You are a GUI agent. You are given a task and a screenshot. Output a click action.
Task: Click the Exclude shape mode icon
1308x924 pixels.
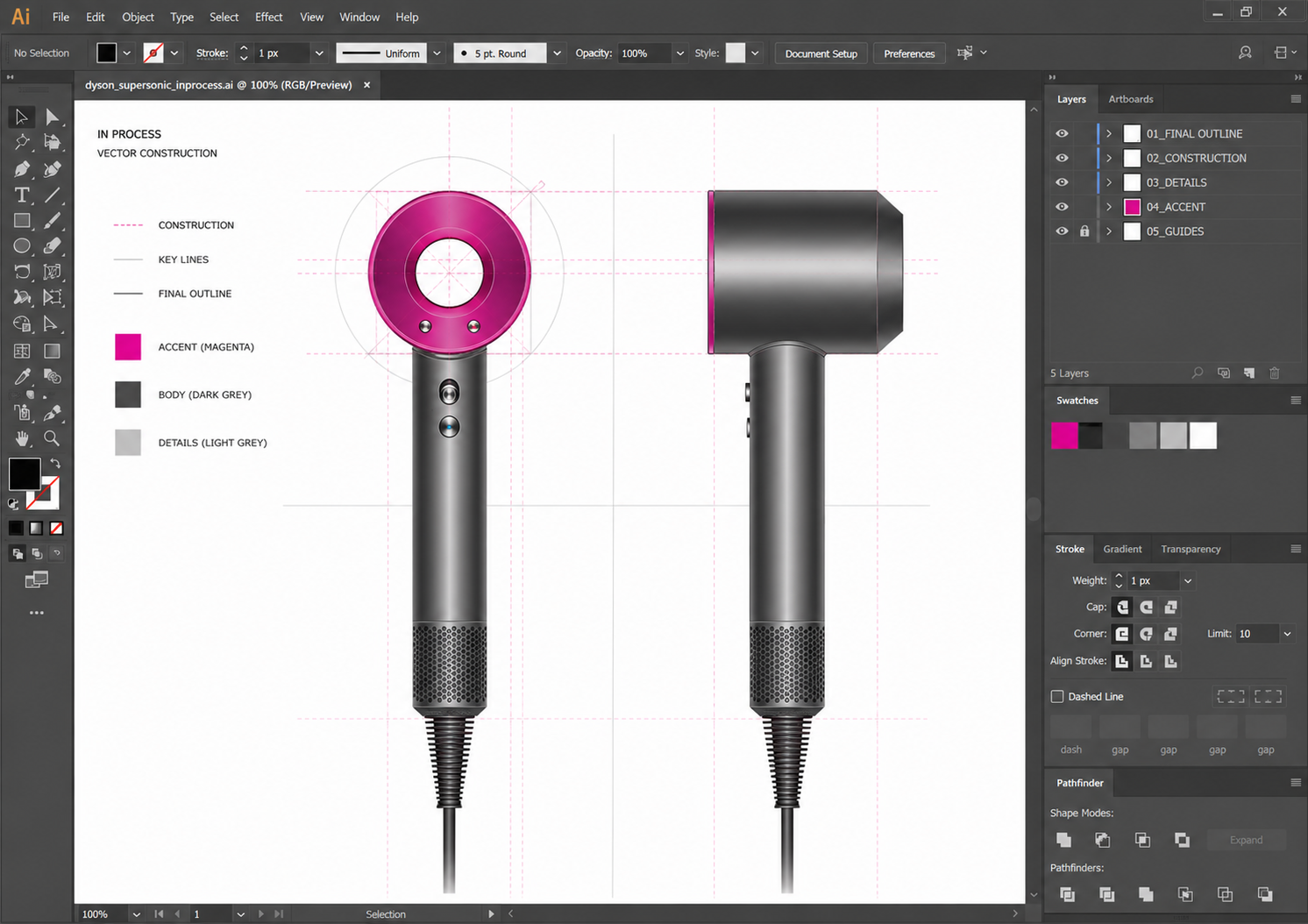(1182, 840)
